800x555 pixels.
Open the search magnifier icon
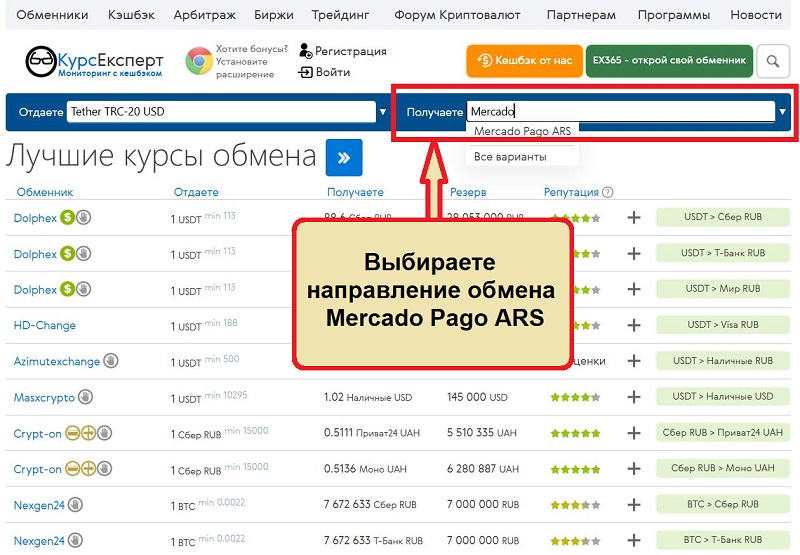[x=773, y=61]
